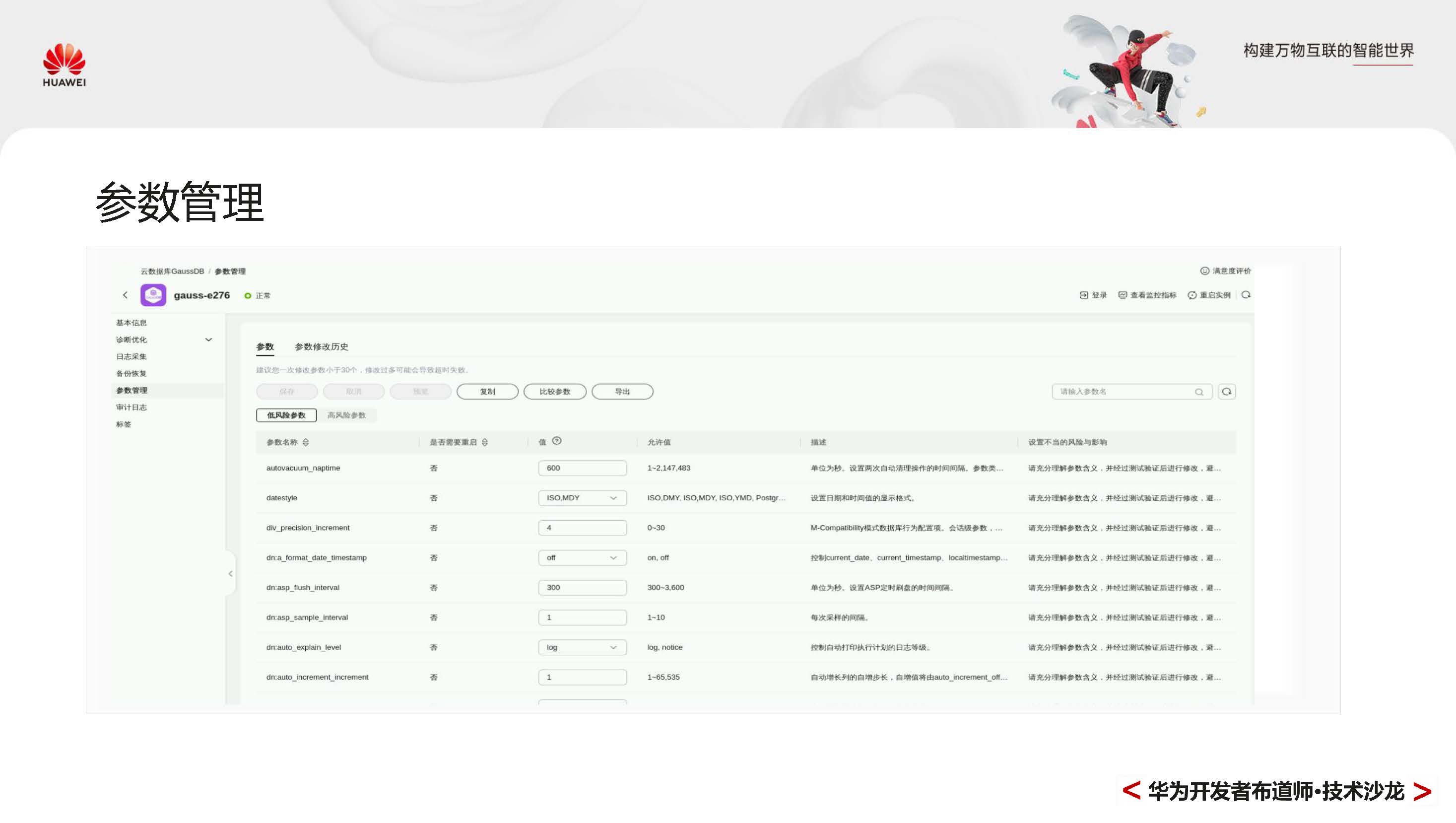
Task: Open 审计日志 in the sidebar
Action: click(131, 407)
